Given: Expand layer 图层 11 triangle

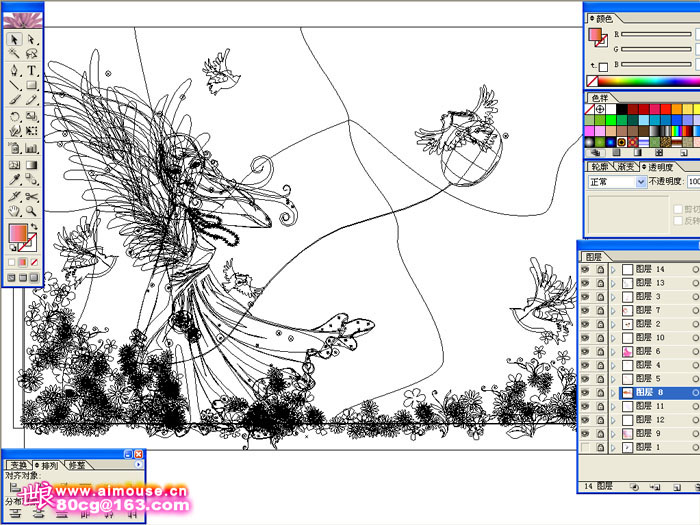Looking at the screenshot, I should (x=613, y=406).
